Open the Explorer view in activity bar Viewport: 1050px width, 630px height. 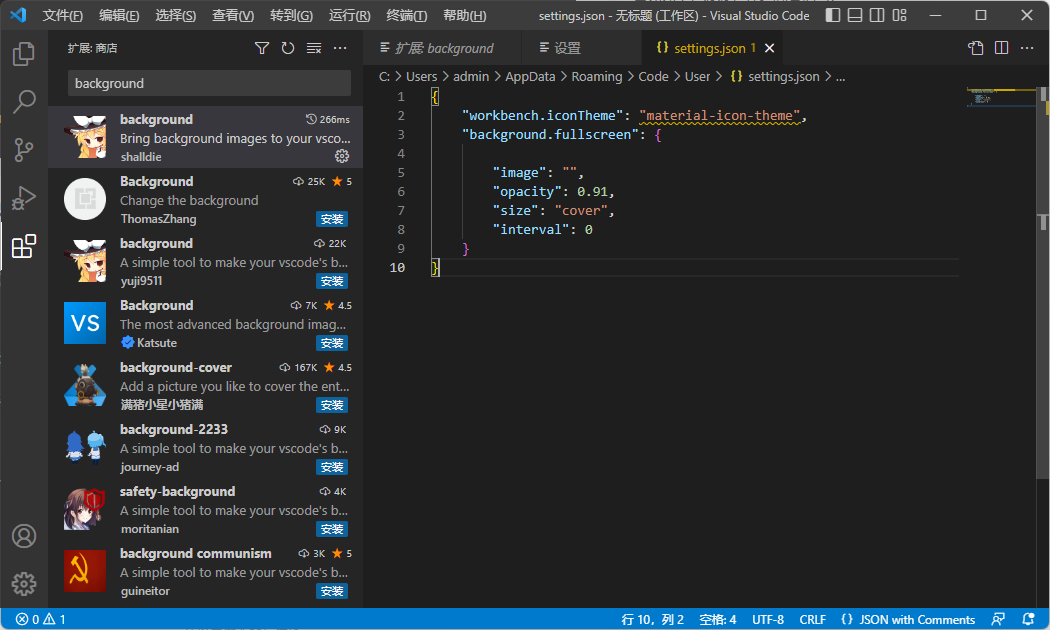tap(23, 54)
